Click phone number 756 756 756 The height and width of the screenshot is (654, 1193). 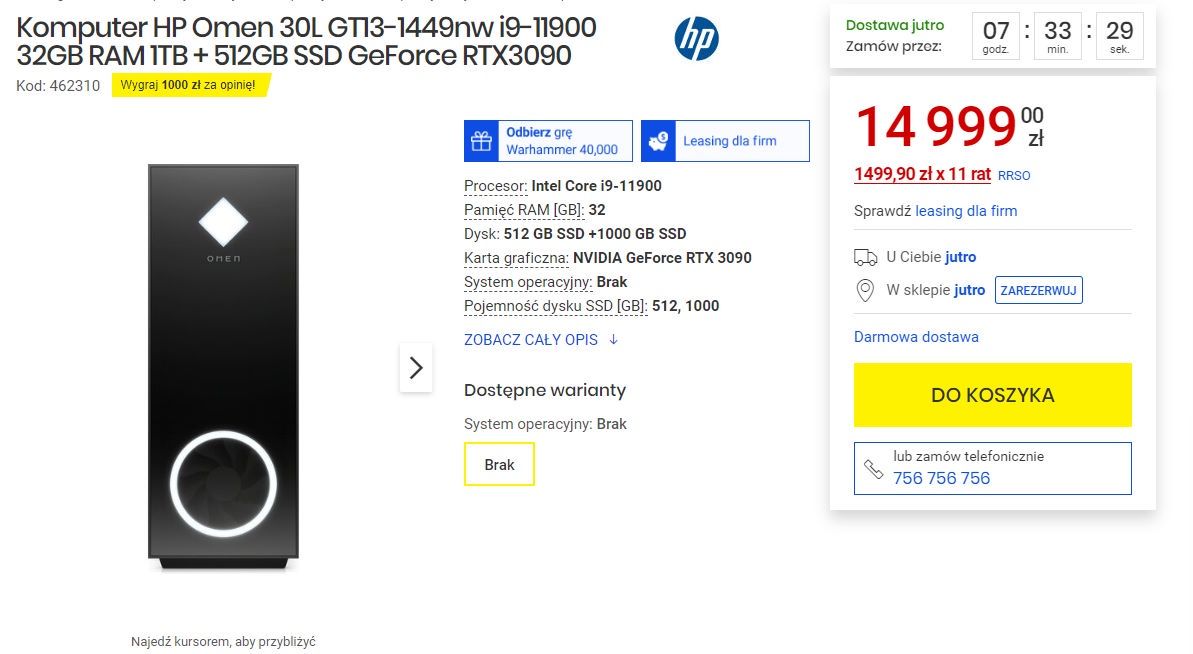click(x=941, y=478)
